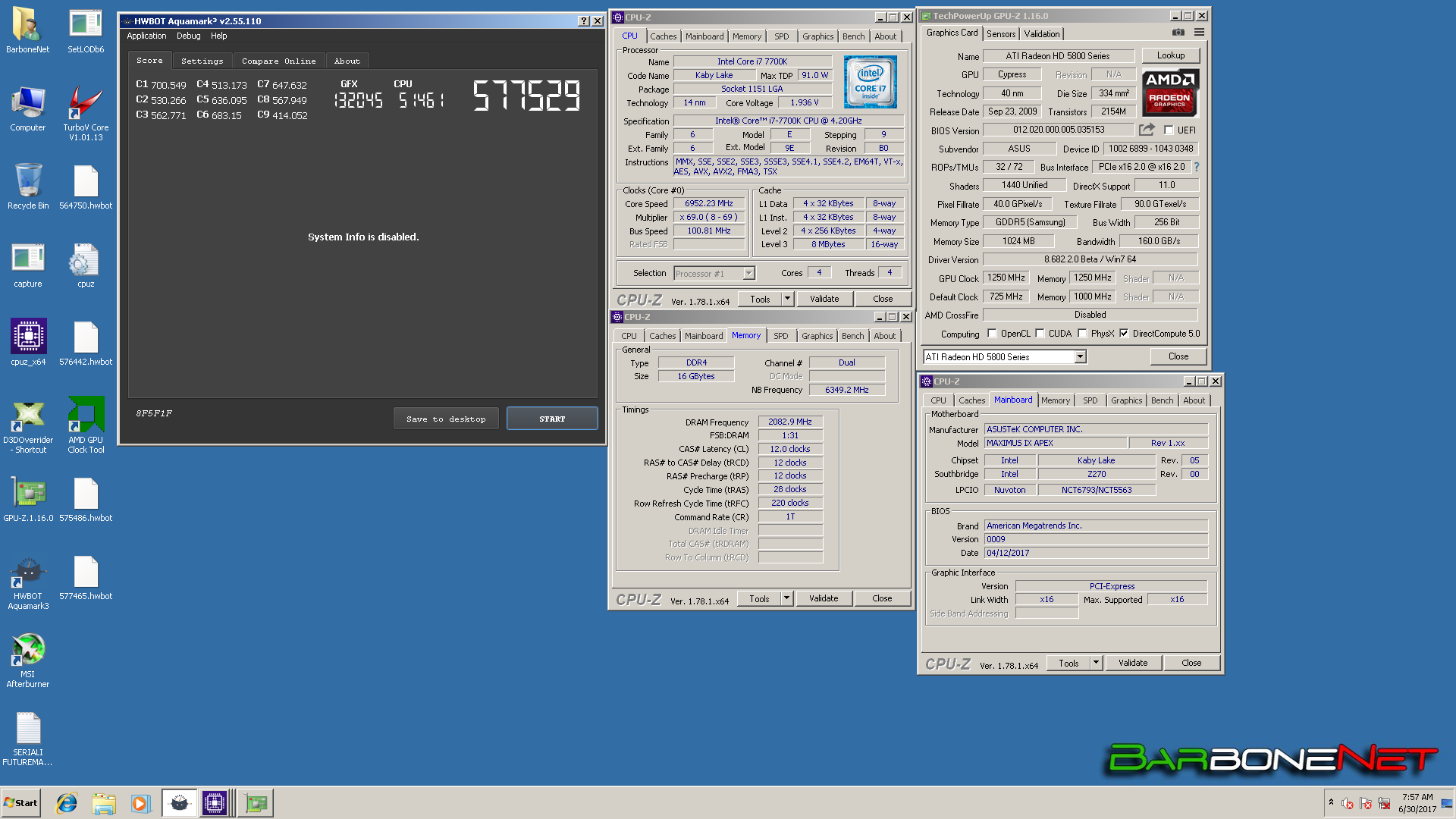1456x819 pixels.
Task: Click the AMD Radeon Graphics logo in GPU-Z
Action: click(x=1170, y=93)
